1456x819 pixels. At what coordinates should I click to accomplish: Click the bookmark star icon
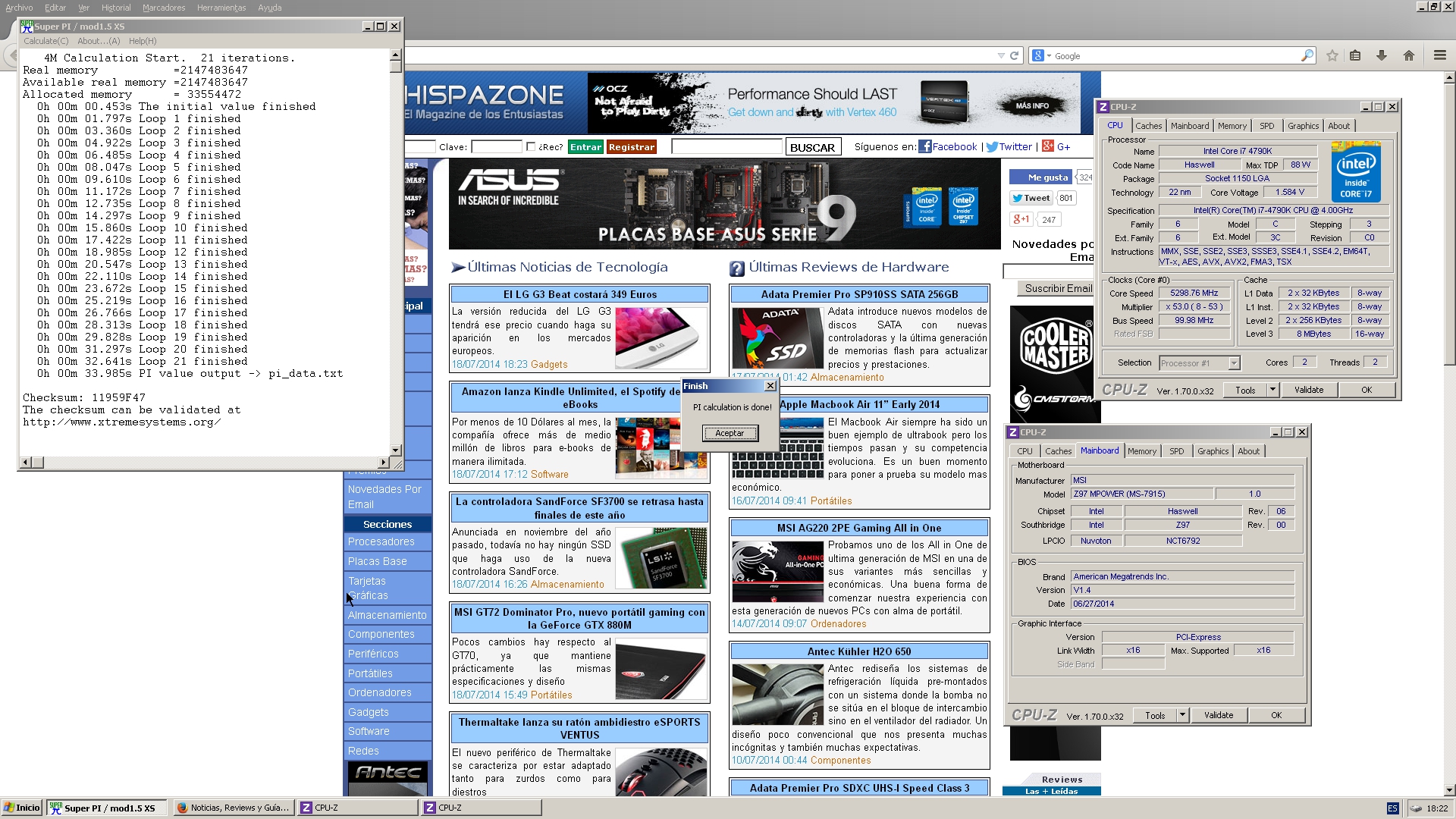pyautogui.click(x=1332, y=55)
